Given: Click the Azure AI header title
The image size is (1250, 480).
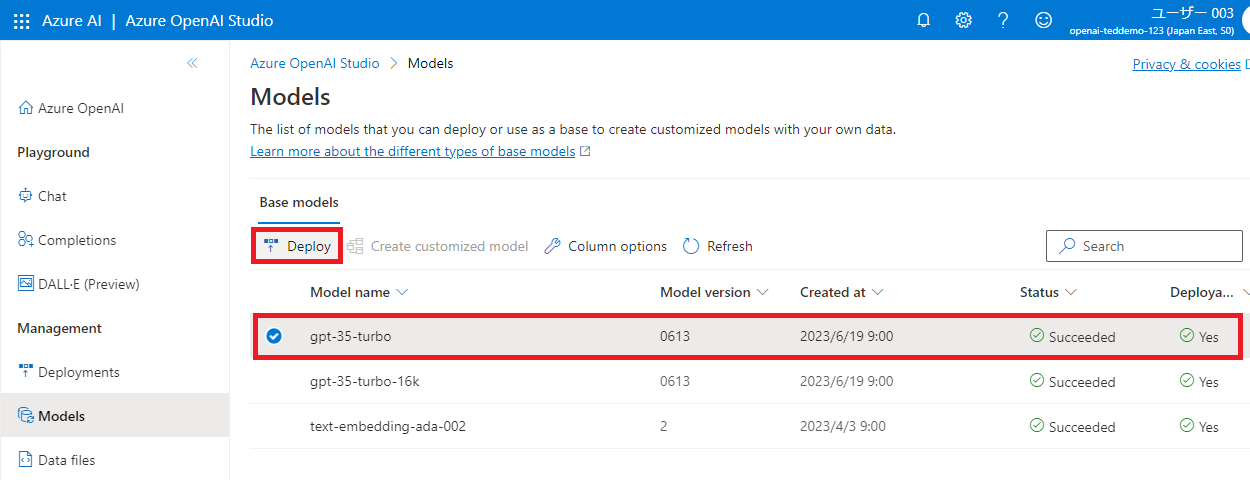Looking at the screenshot, I should point(72,21).
